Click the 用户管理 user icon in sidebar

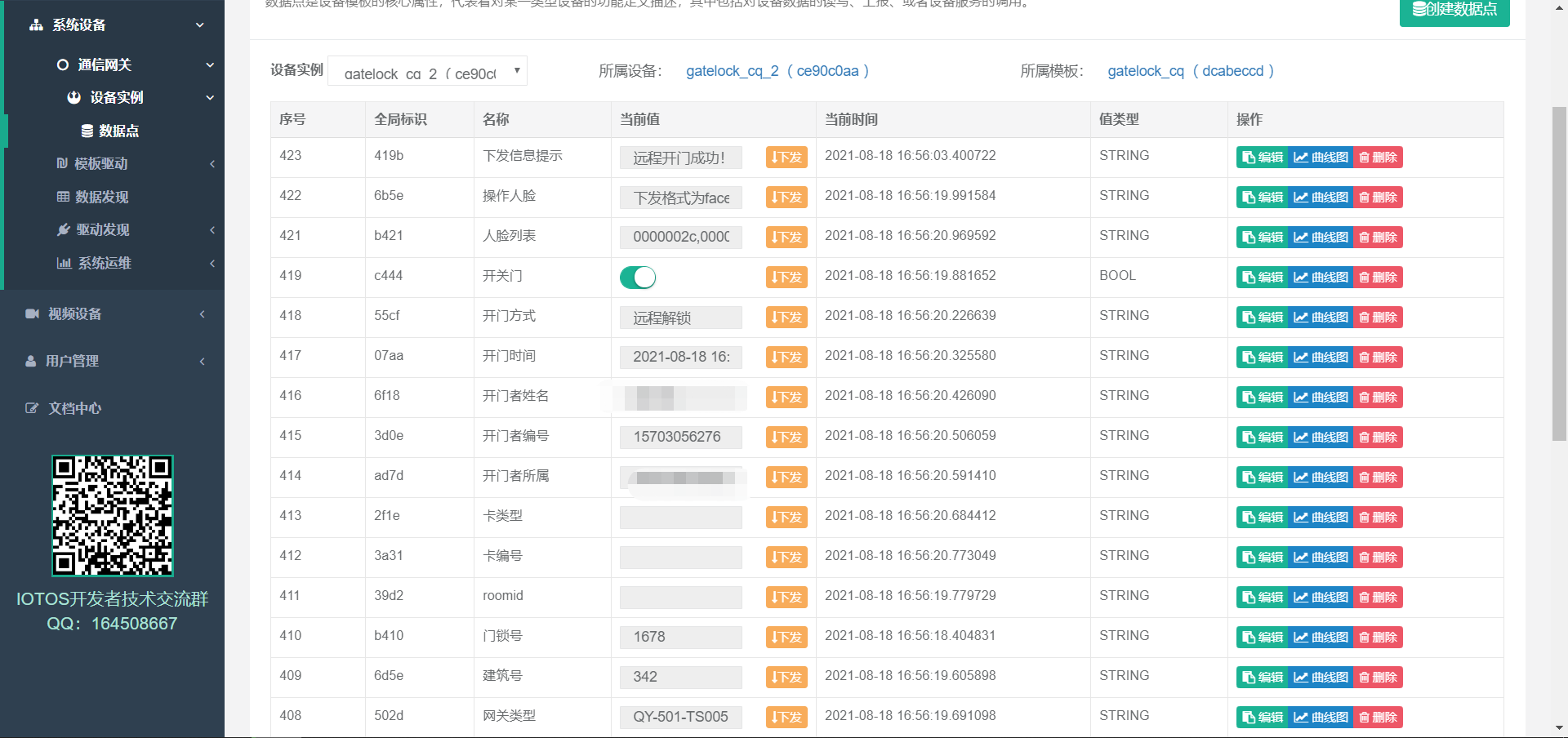pyautogui.click(x=31, y=361)
